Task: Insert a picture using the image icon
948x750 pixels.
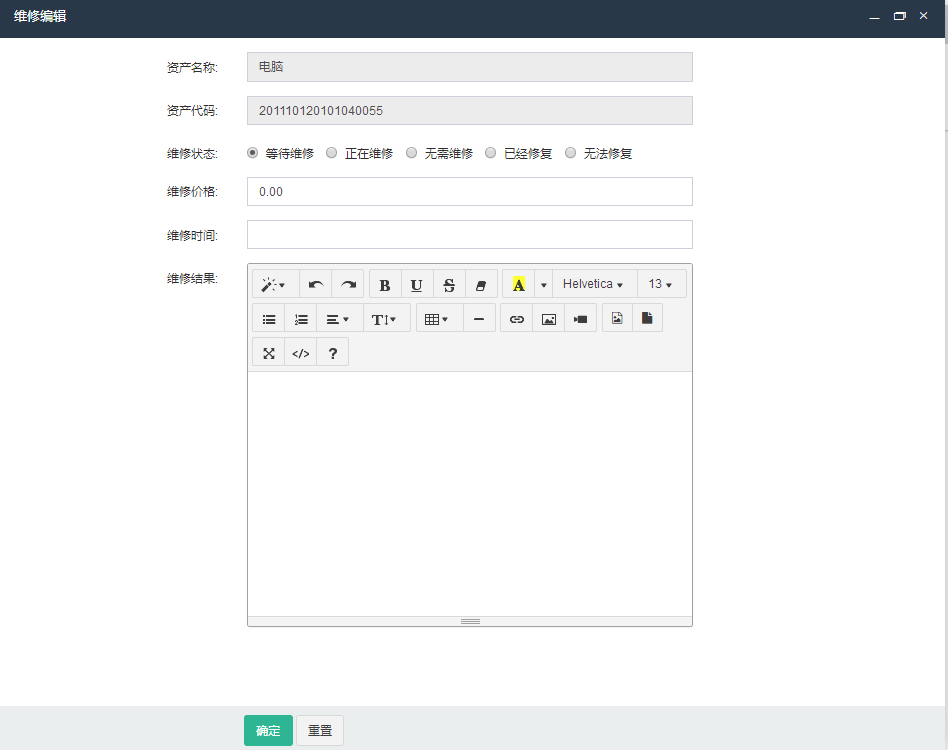Action: pyautogui.click(x=548, y=320)
